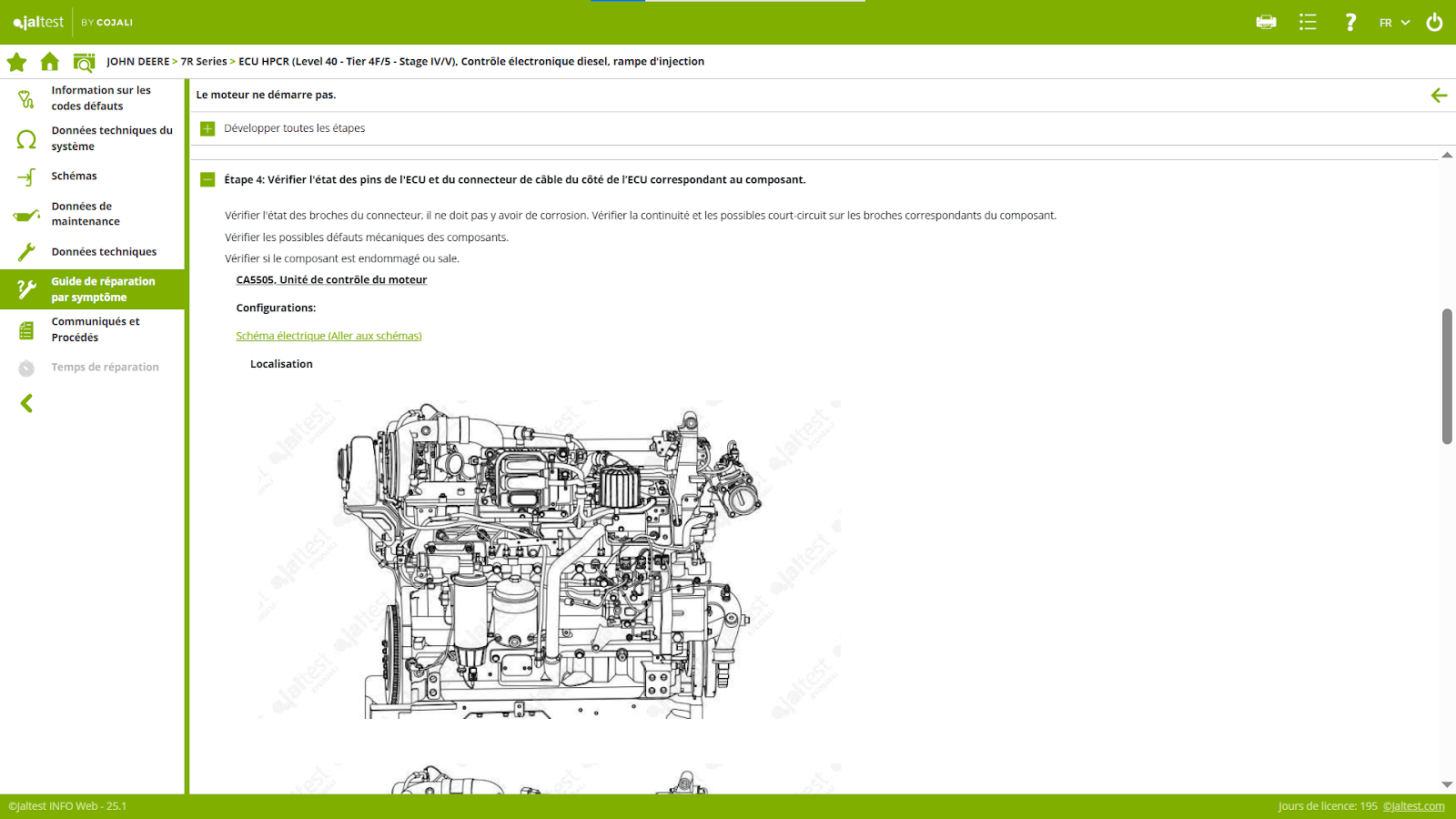Click the Étape 4 heading text

[515, 180]
